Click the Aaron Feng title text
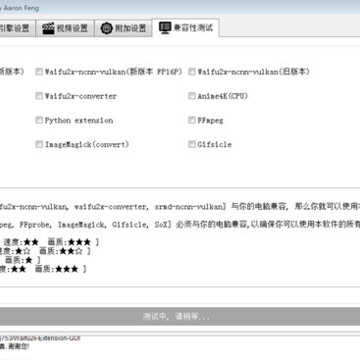 pos(21,8)
